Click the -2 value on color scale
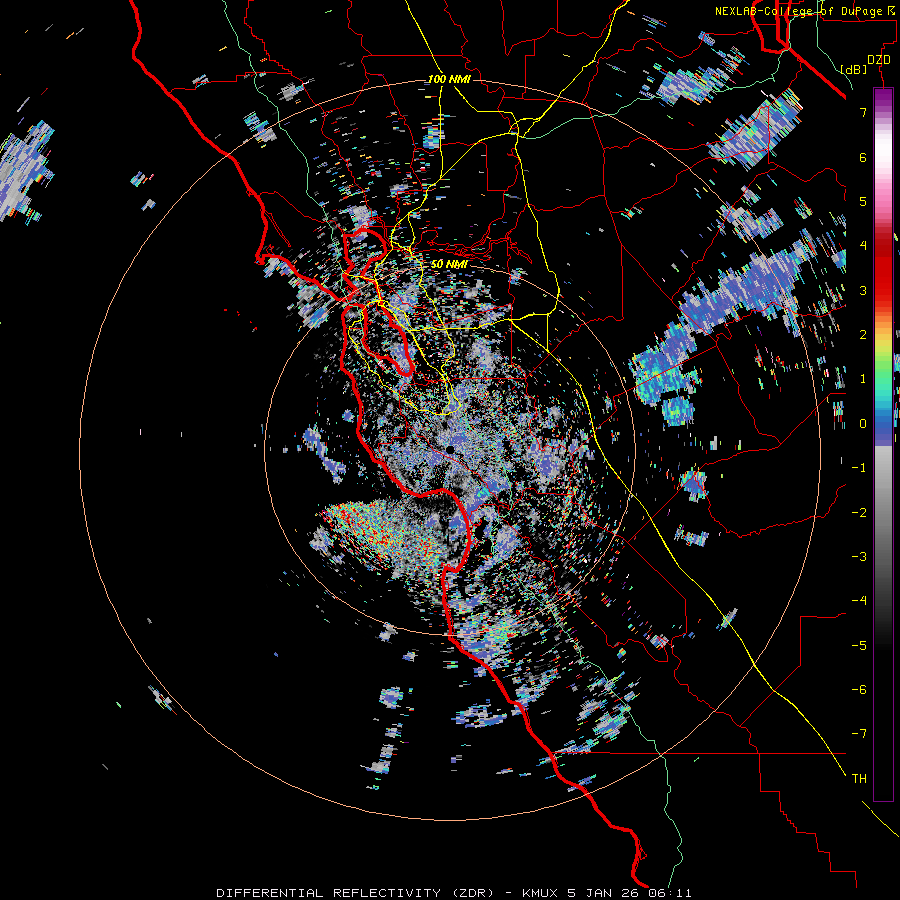Image resolution: width=900 pixels, height=900 pixels. click(859, 513)
